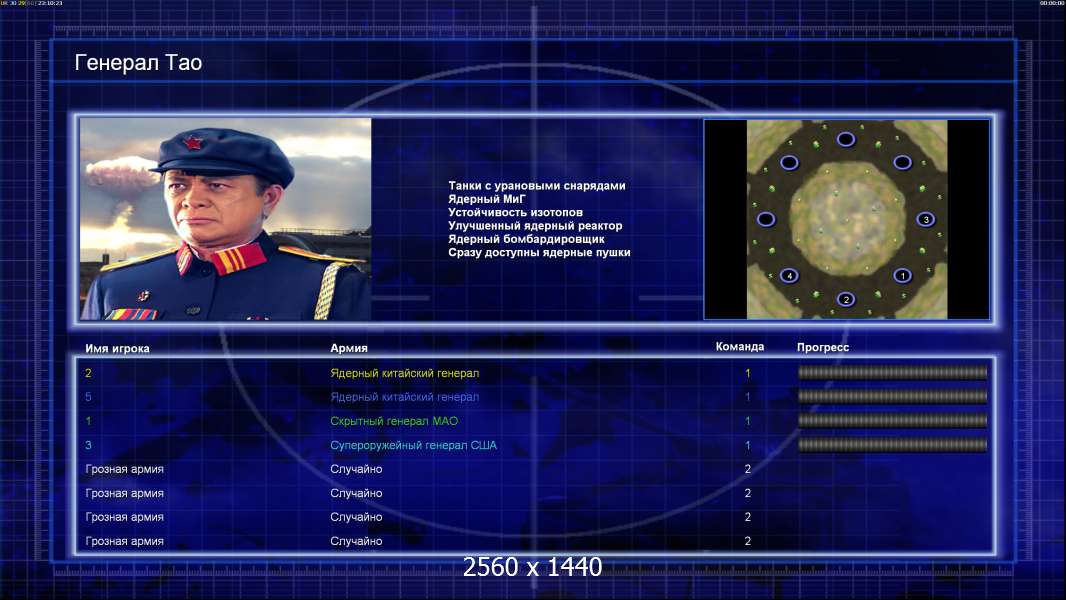
Task: Click the green player name "1"
Action: click(x=88, y=421)
